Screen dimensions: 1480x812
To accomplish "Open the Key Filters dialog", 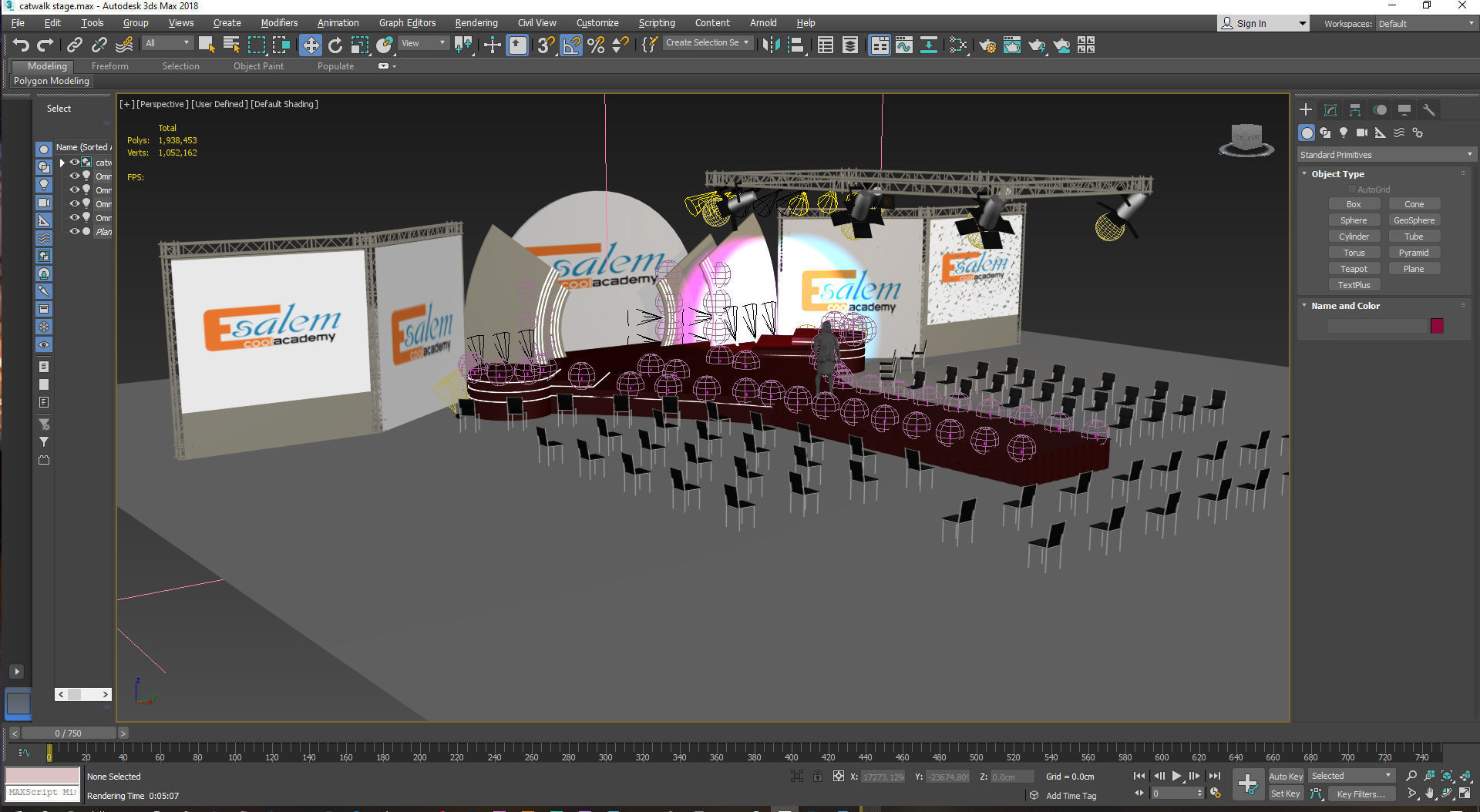I will [1361, 794].
